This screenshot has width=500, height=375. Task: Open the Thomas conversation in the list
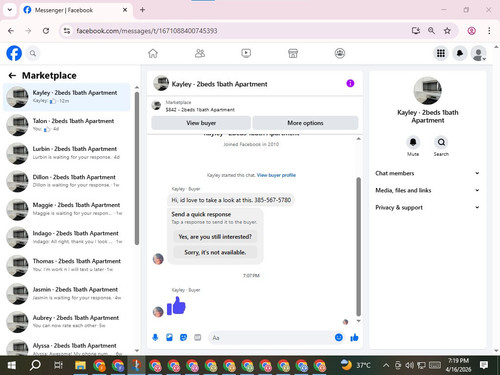tap(67, 266)
